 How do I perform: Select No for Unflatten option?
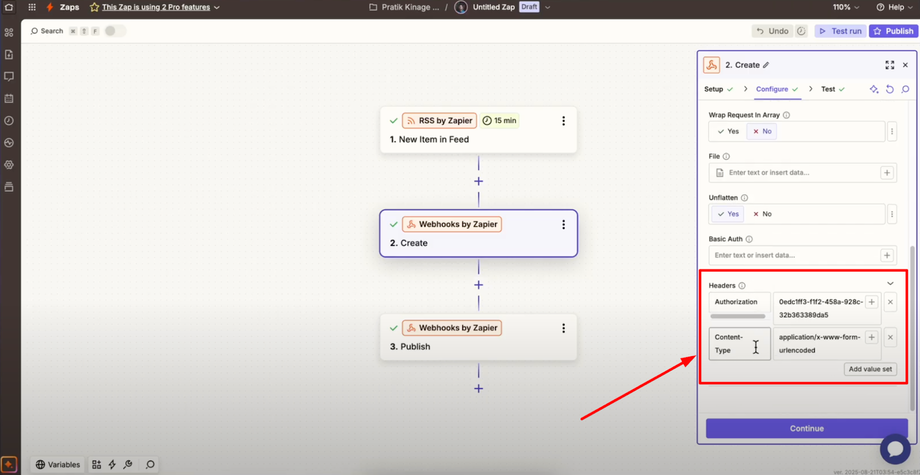point(762,214)
